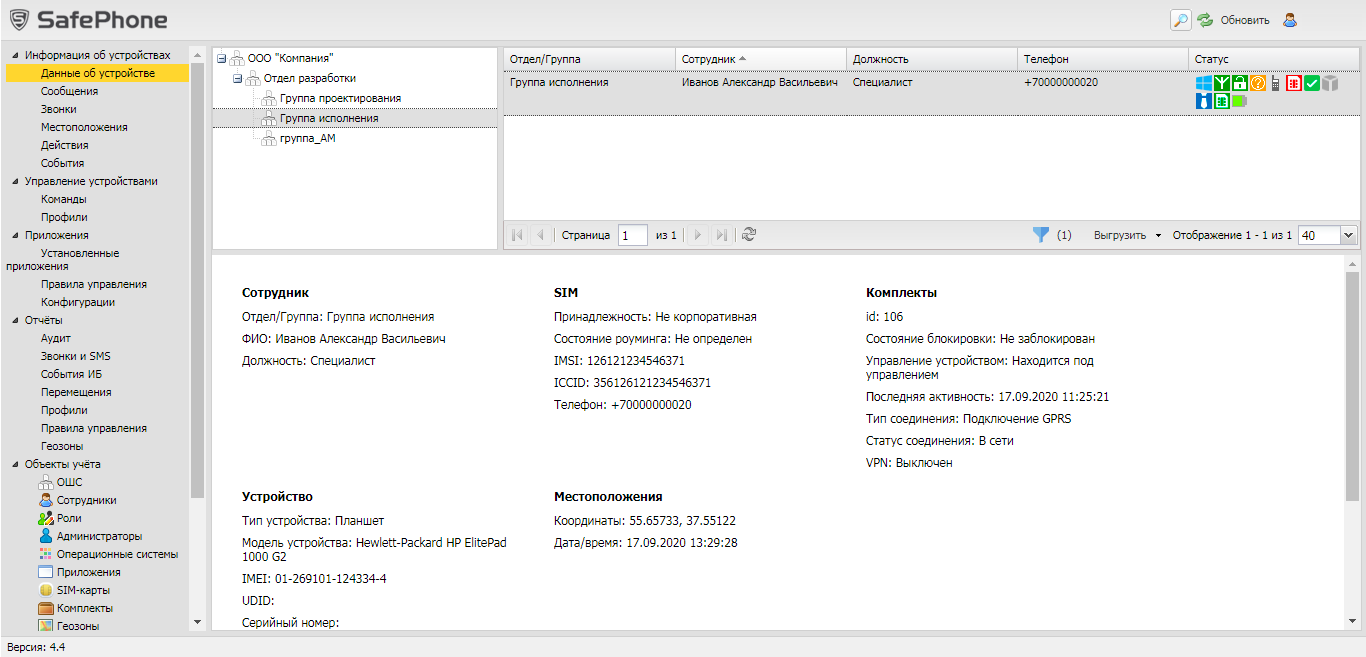This screenshot has width=1366, height=657.
Task: Click the green open padlock status icon
Action: point(1240,83)
